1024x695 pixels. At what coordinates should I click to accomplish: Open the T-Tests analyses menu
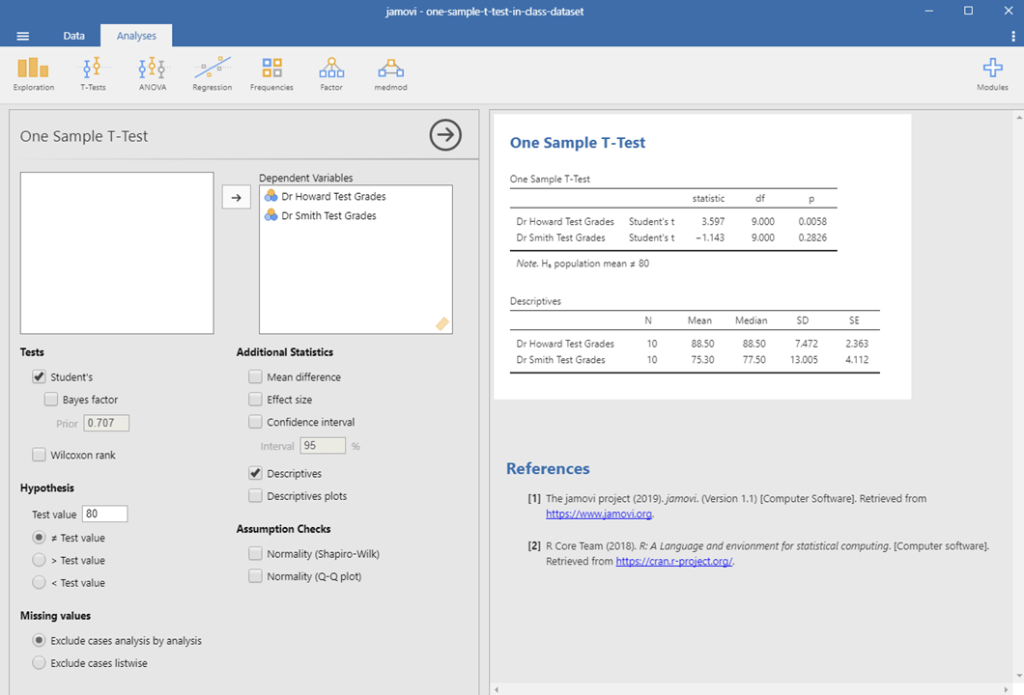tap(93, 73)
